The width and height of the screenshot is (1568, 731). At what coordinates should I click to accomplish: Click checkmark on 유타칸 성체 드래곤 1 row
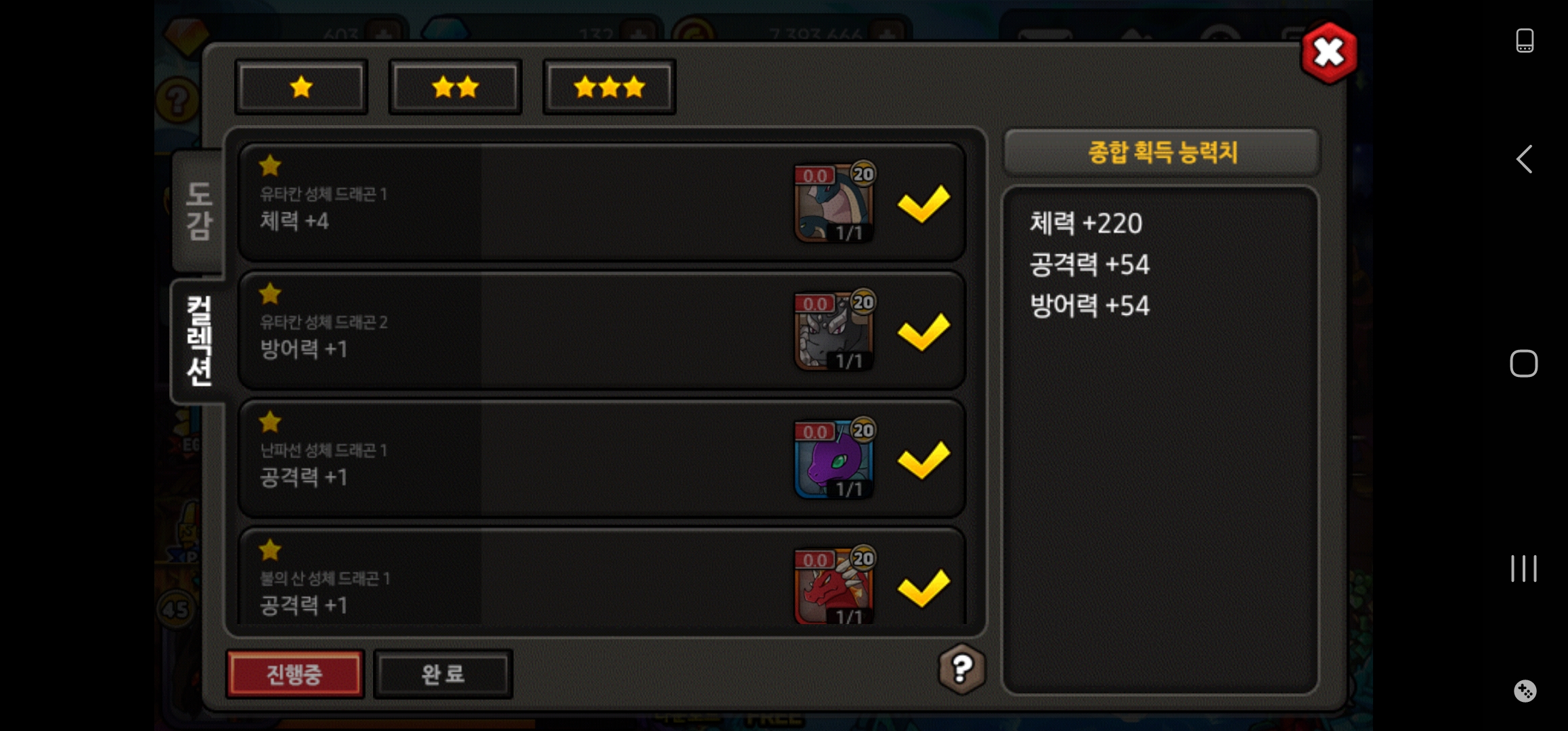point(923,203)
